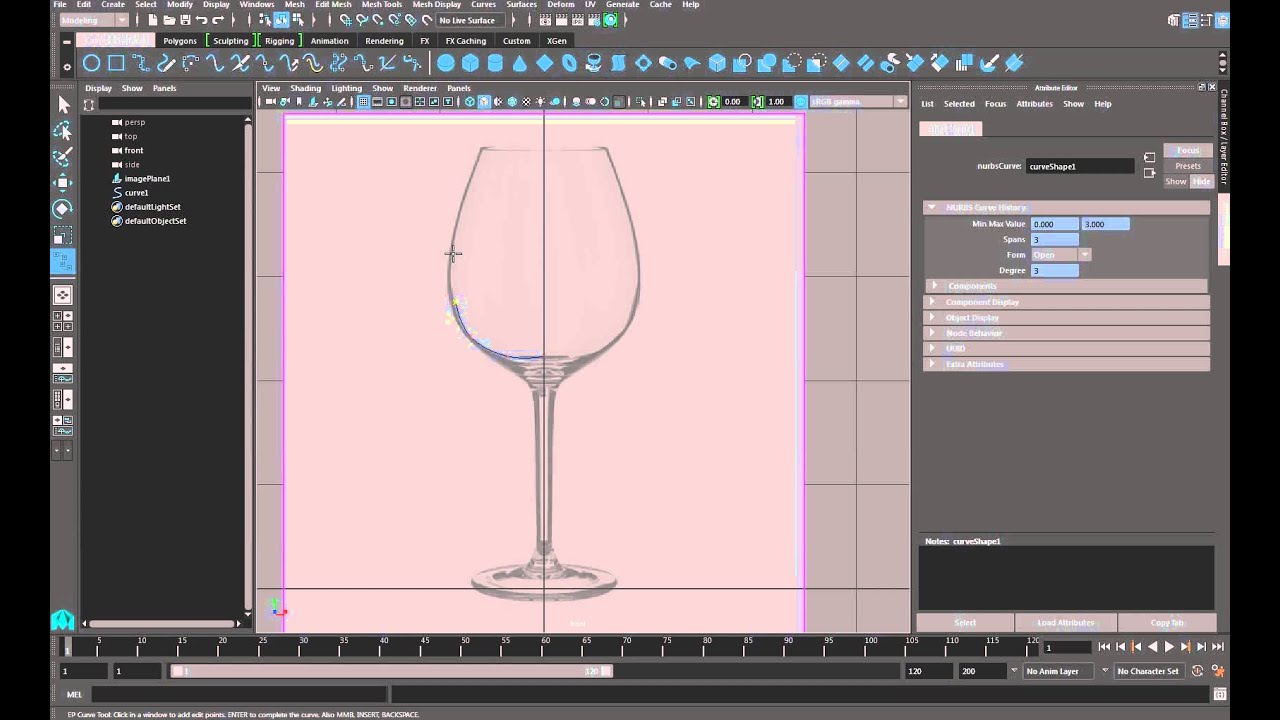Click the Load Attributes button
This screenshot has width=1280, height=720.
pyautogui.click(x=1065, y=622)
